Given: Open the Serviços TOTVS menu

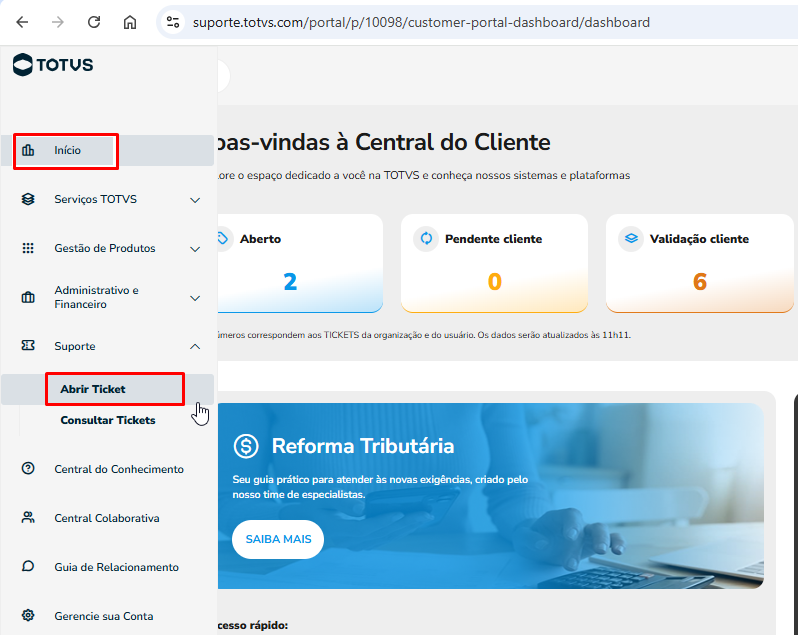Looking at the screenshot, I should click(x=96, y=199).
